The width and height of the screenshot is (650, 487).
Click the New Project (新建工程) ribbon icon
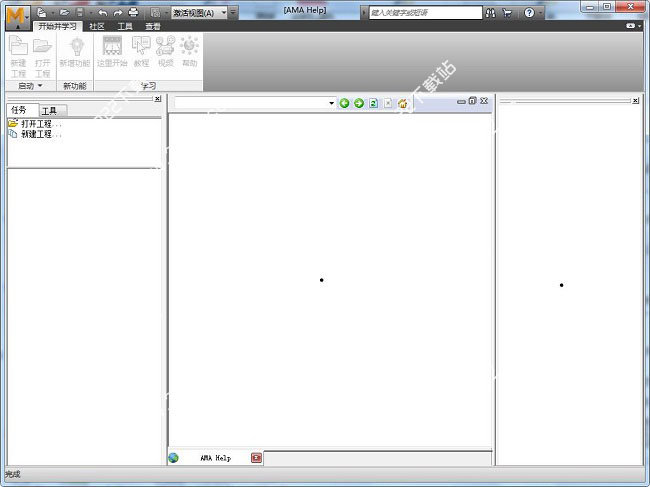[x=18, y=51]
